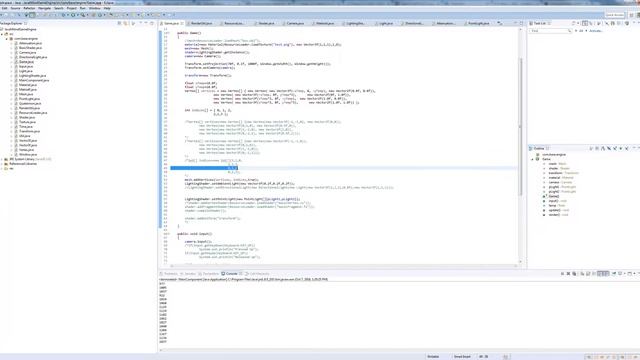Collapse the Game class node in Outline
Image resolution: width=640 pixels, height=360 pixels.
pyautogui.click(x=533, y=159)
